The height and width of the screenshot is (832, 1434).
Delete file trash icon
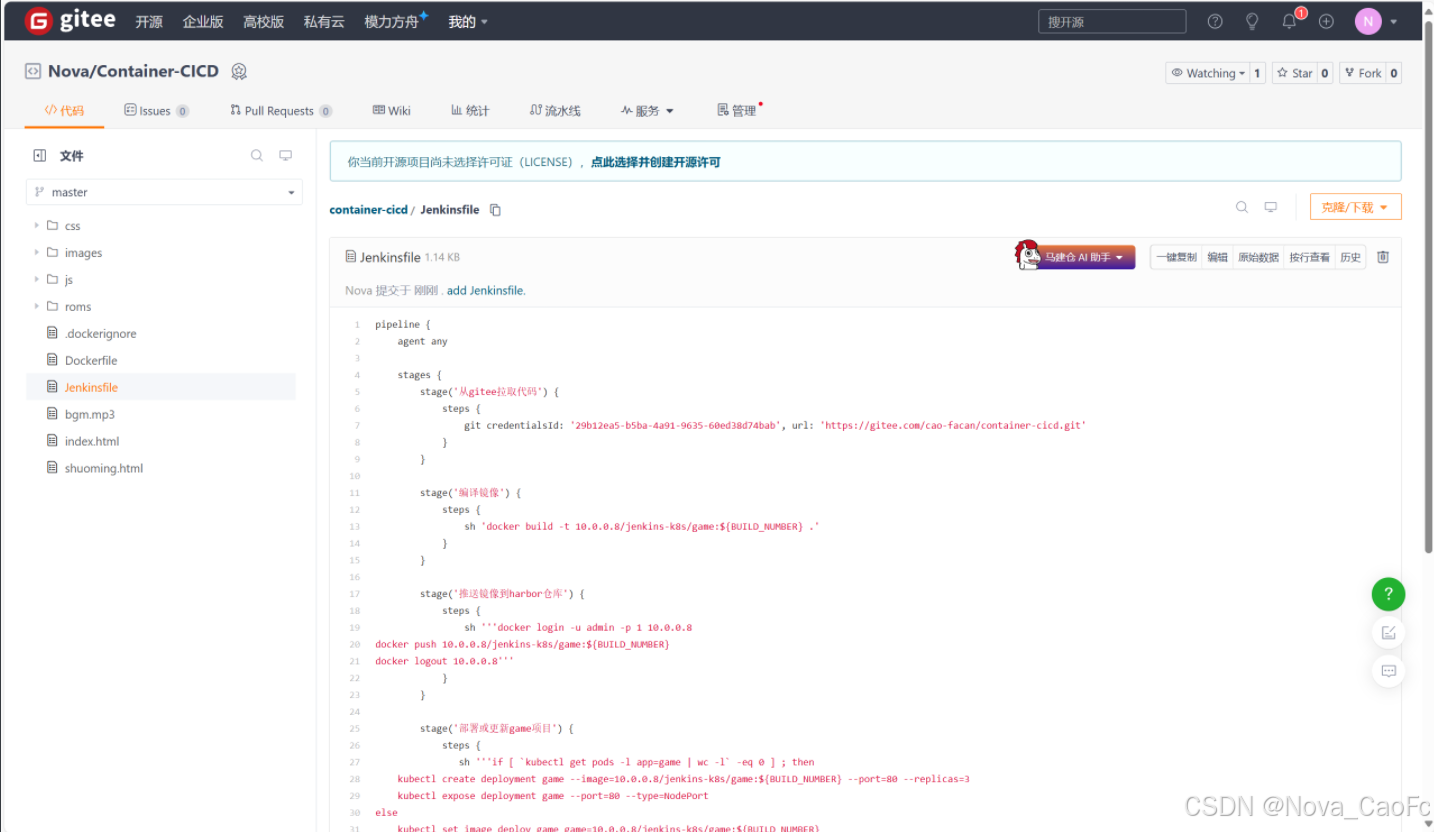tap(1383, 257)
